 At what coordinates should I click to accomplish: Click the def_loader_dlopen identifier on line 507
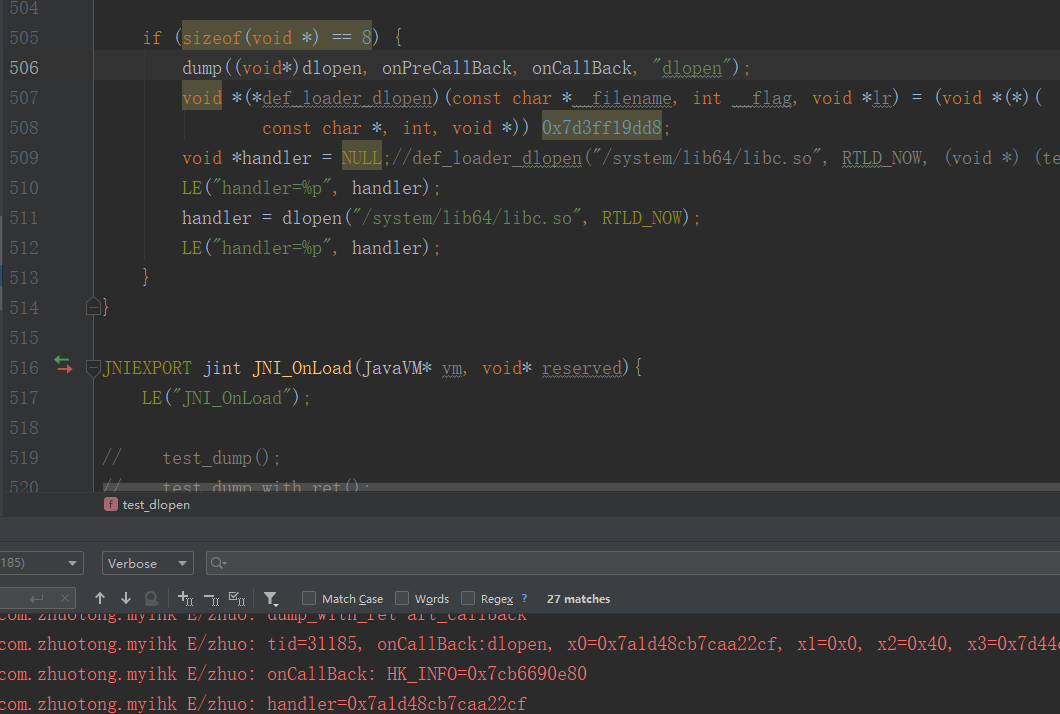(347, 98)
